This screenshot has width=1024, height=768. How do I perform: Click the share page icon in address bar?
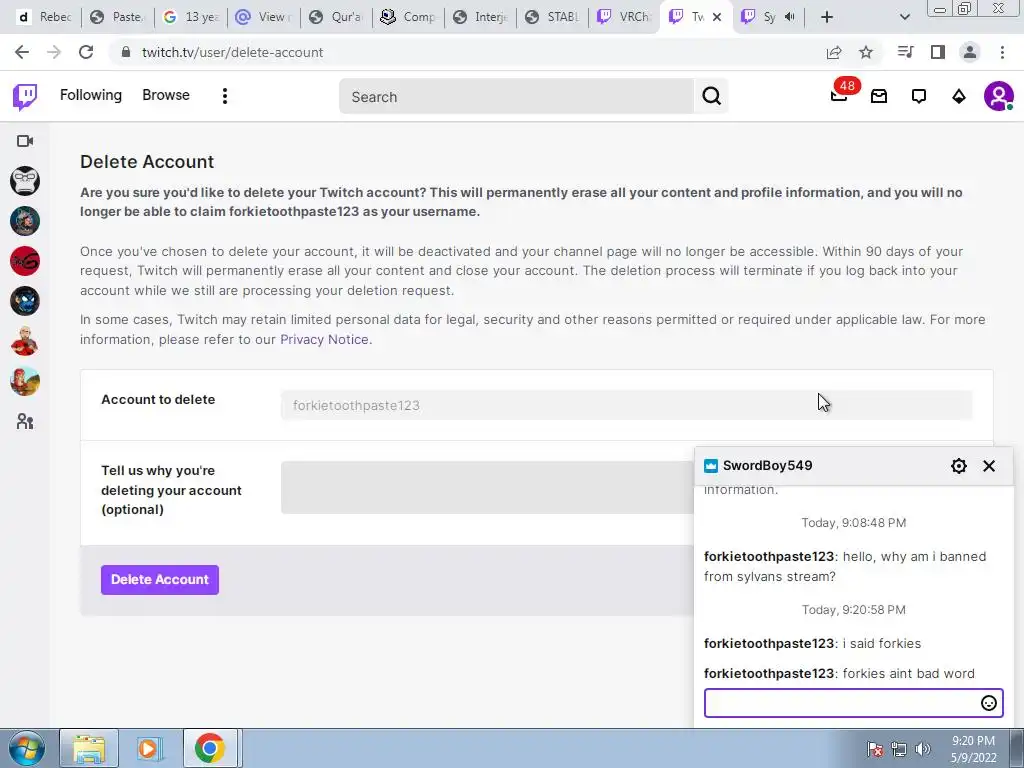click(x=834, y=52)
